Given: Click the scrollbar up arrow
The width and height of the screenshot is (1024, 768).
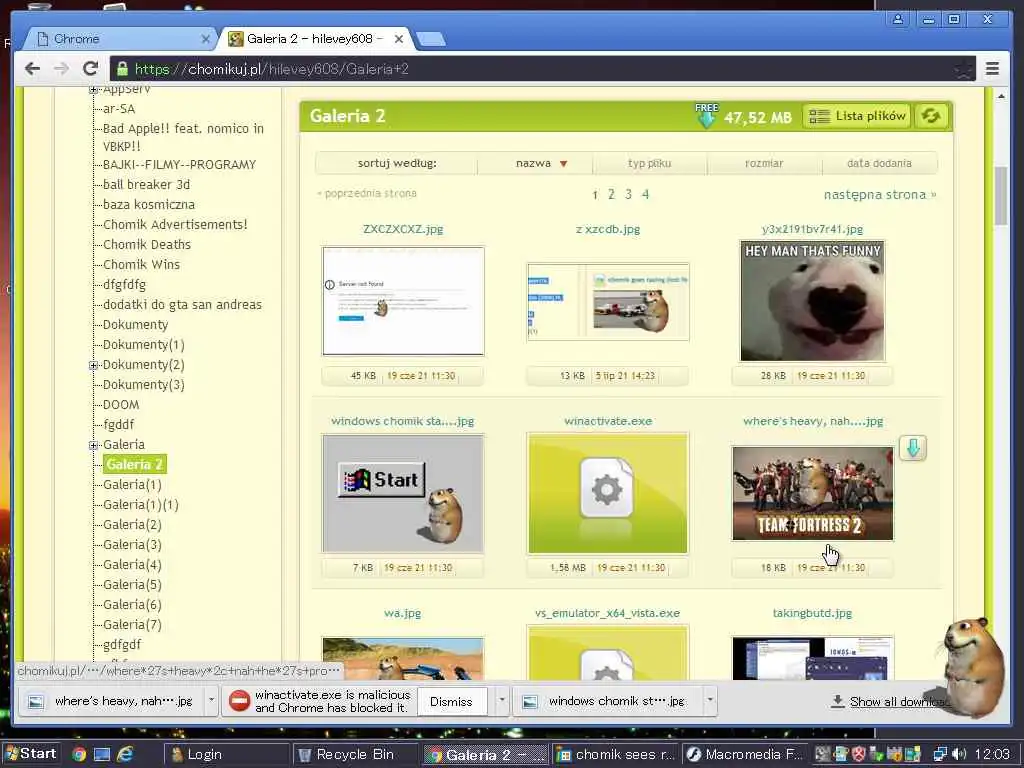Looking at the screenshot, I should click(1001, 97).
